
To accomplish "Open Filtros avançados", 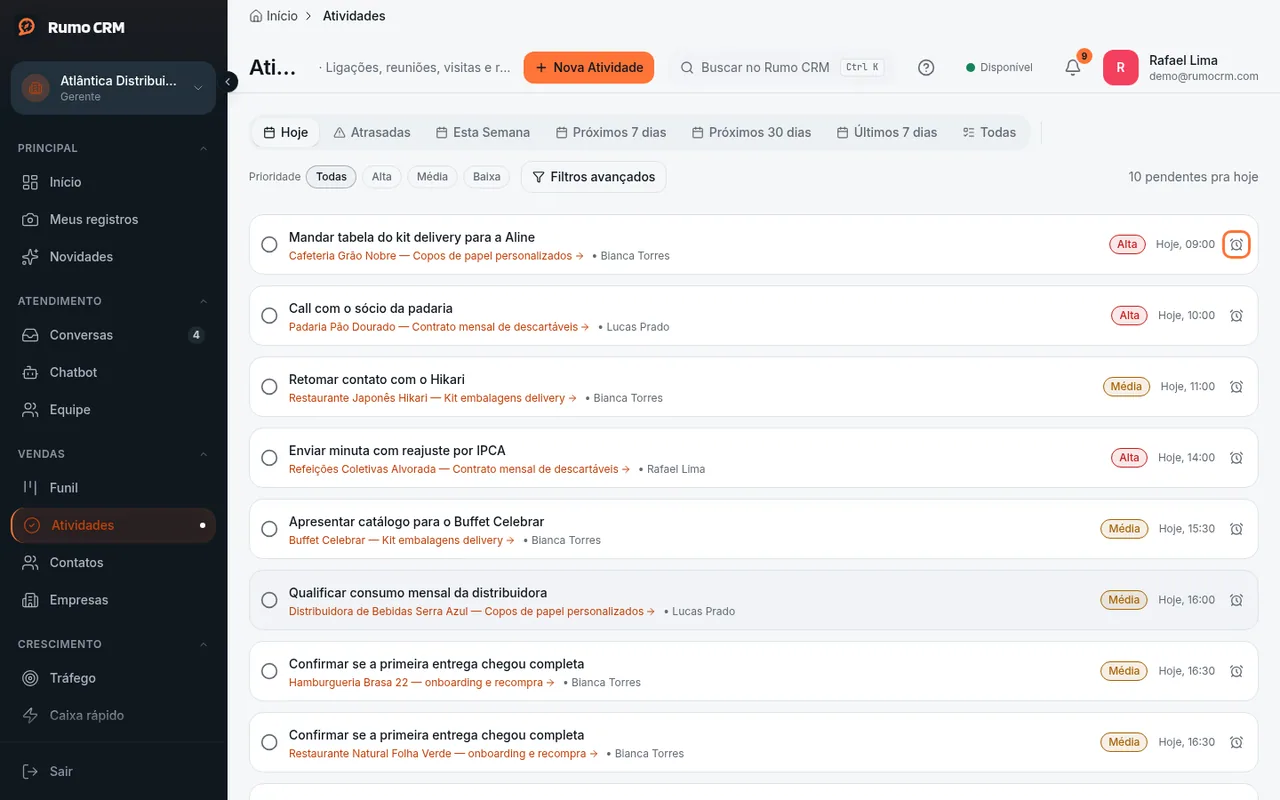I will (593, 177).
